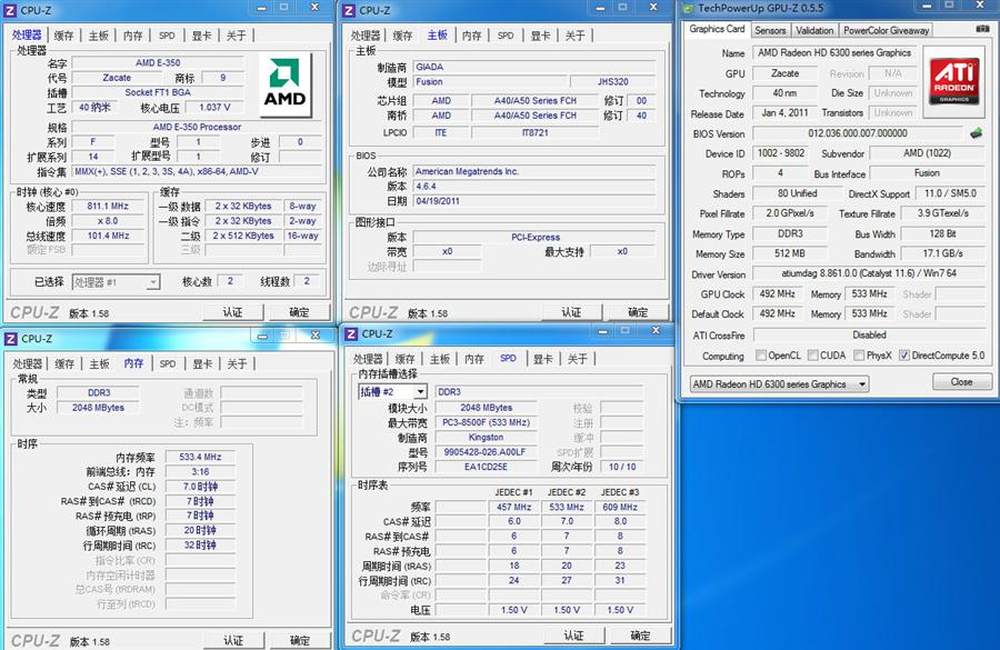The width and height of the screenshot is (1000, 650).
Task: Select 处理器 tab in CPU-Z mainboard window
Action: pos(365,36)
